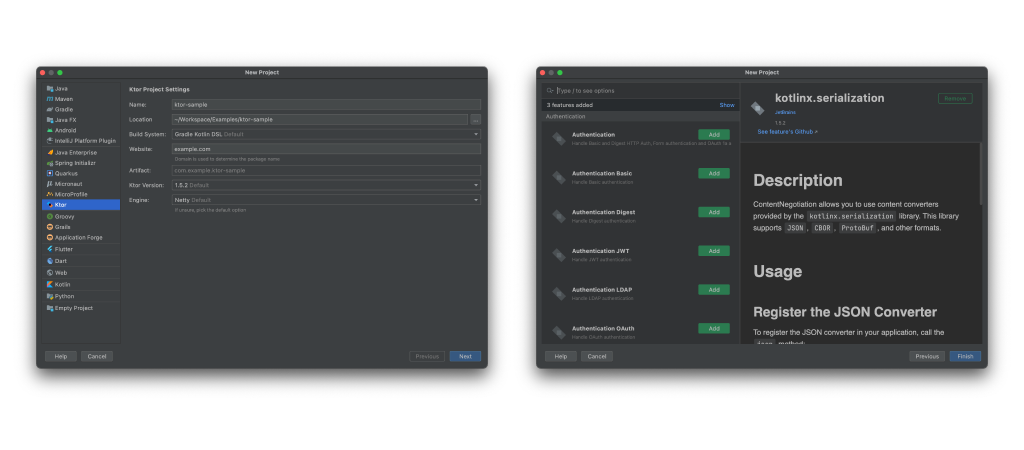The image size is (1024, 450).
Task: Open See feature's Github link
Action: pos(787,132)
